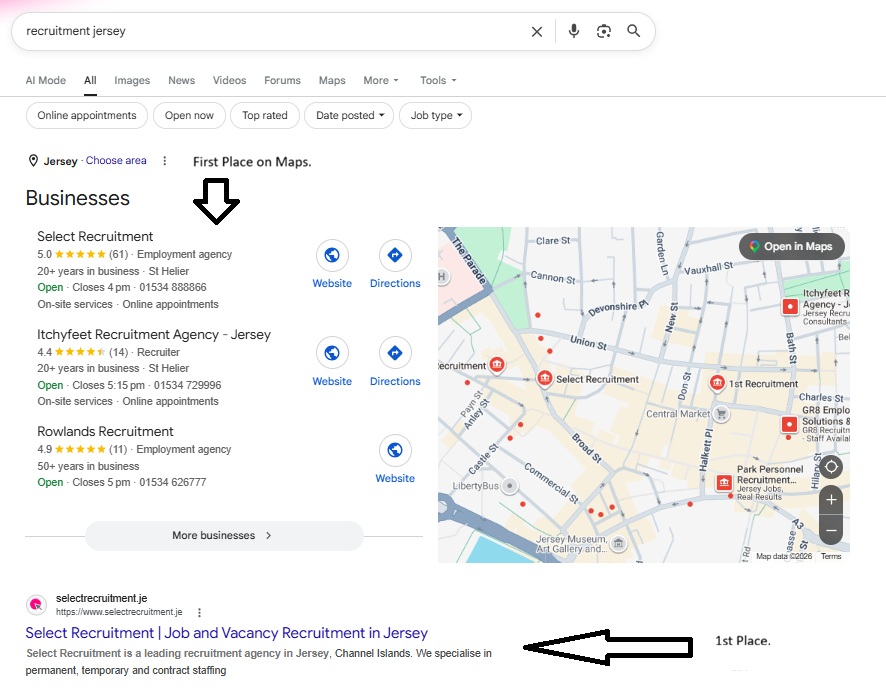The width and height of the screenshot is (886, 693).
Task: Click phone number 01534 729996
Action: 188,385
